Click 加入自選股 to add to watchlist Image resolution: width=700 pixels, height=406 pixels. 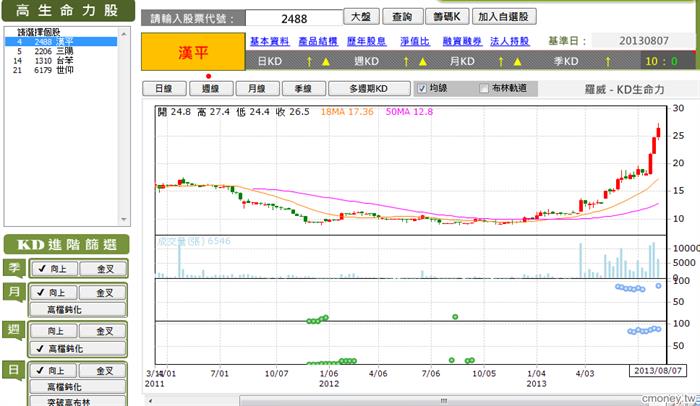(504, 17)
